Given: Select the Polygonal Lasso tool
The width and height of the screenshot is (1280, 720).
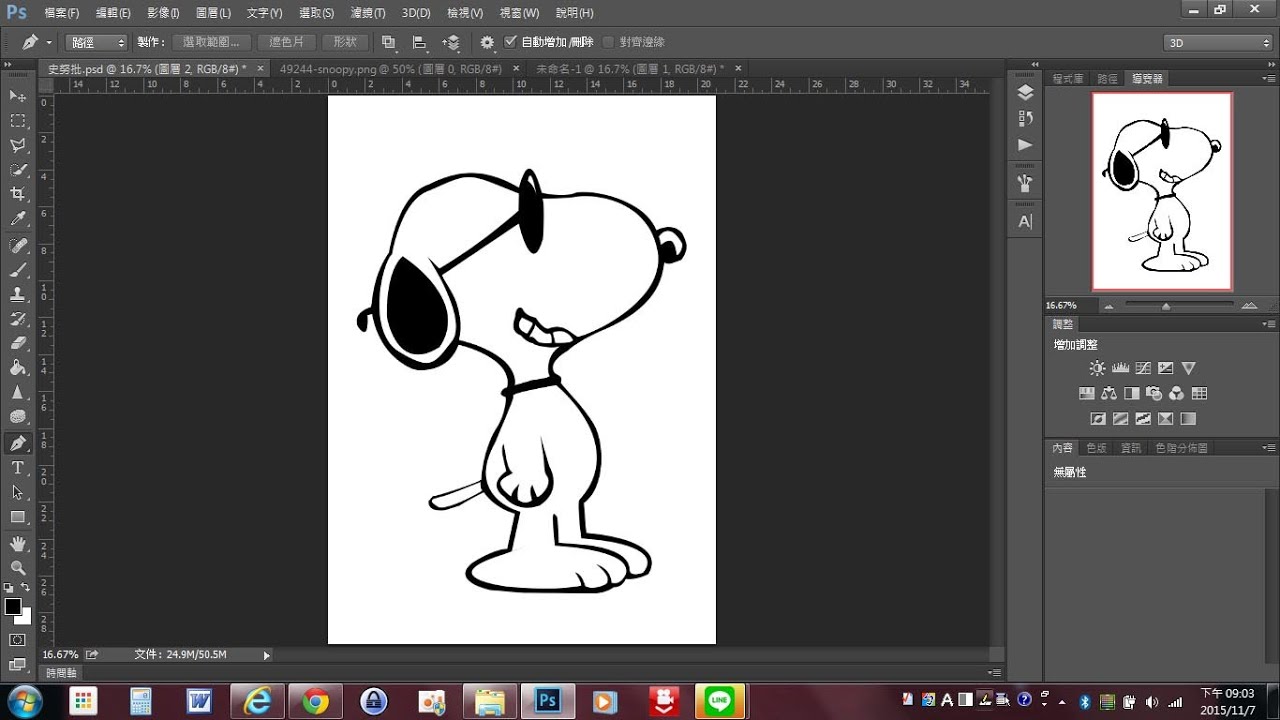Looking at the screenshot, I should click(x=18, y=146).
